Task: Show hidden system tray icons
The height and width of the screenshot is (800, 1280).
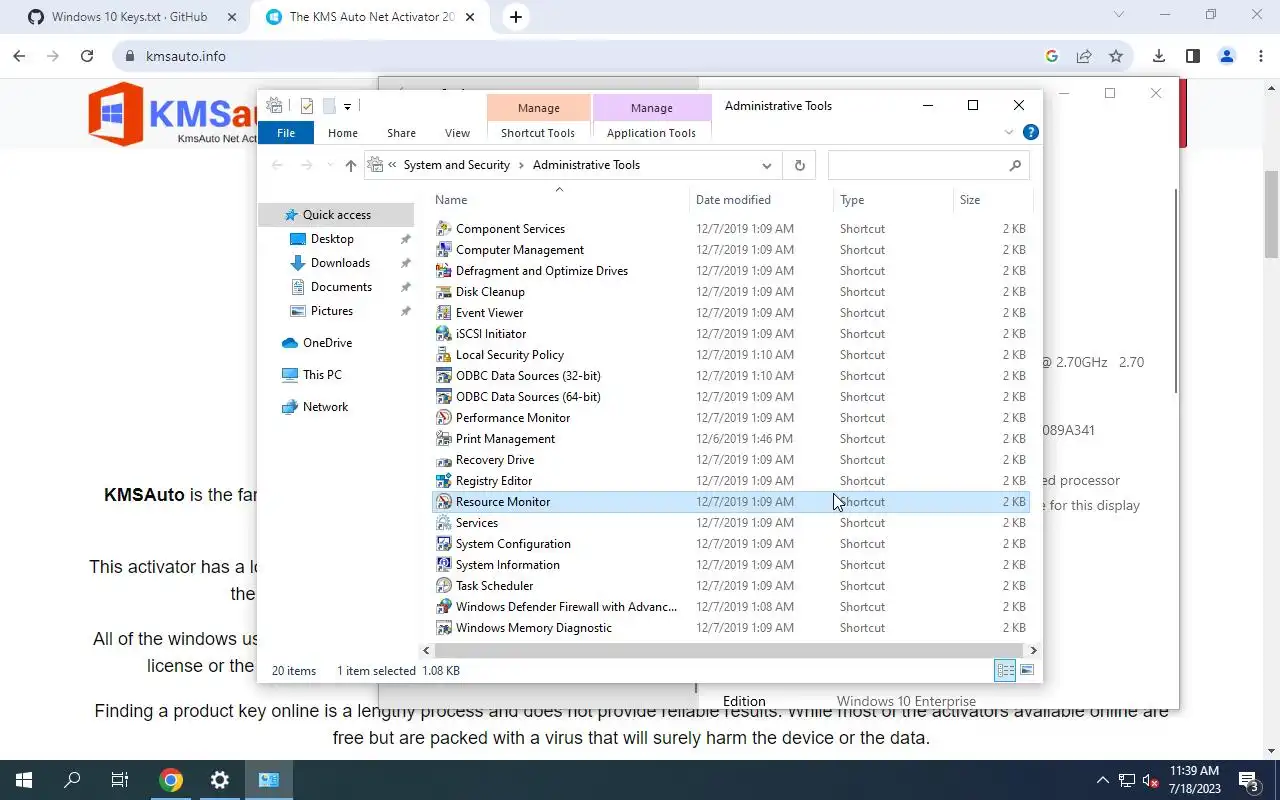Action: click(x=1103, y=780)
